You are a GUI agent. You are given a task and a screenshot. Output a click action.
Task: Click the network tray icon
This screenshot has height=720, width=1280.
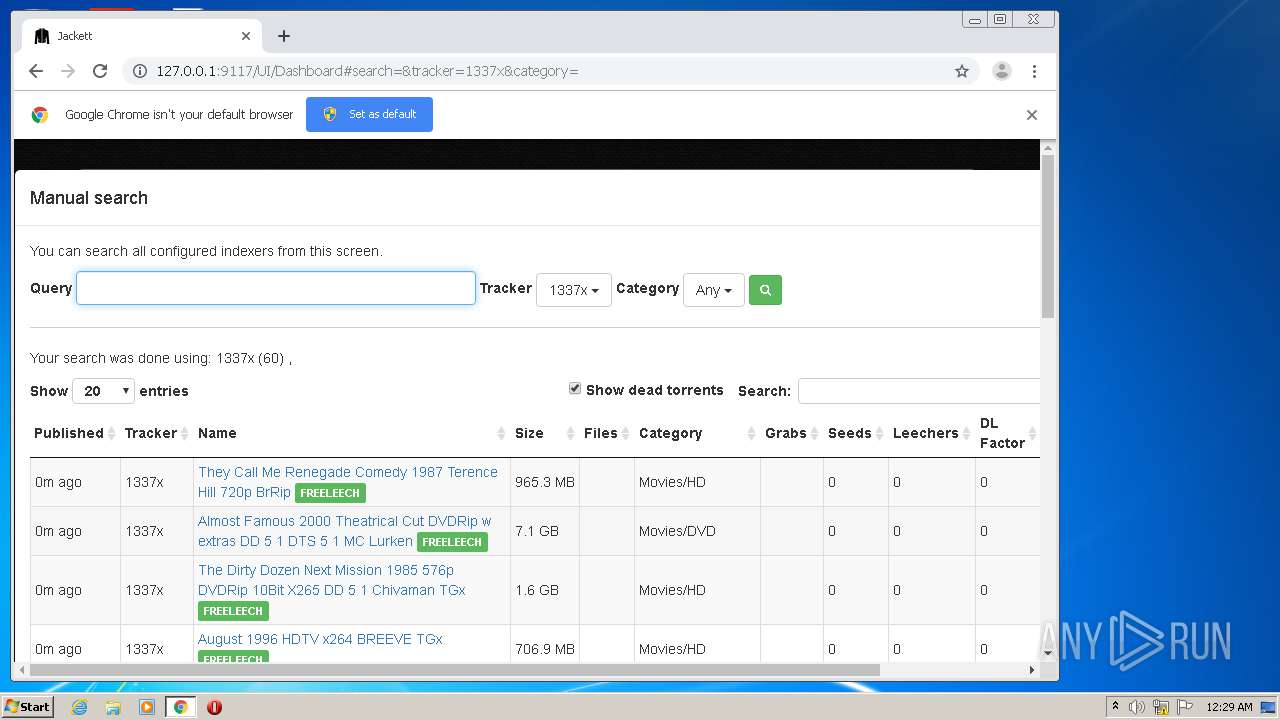[x=1161, y=707]
